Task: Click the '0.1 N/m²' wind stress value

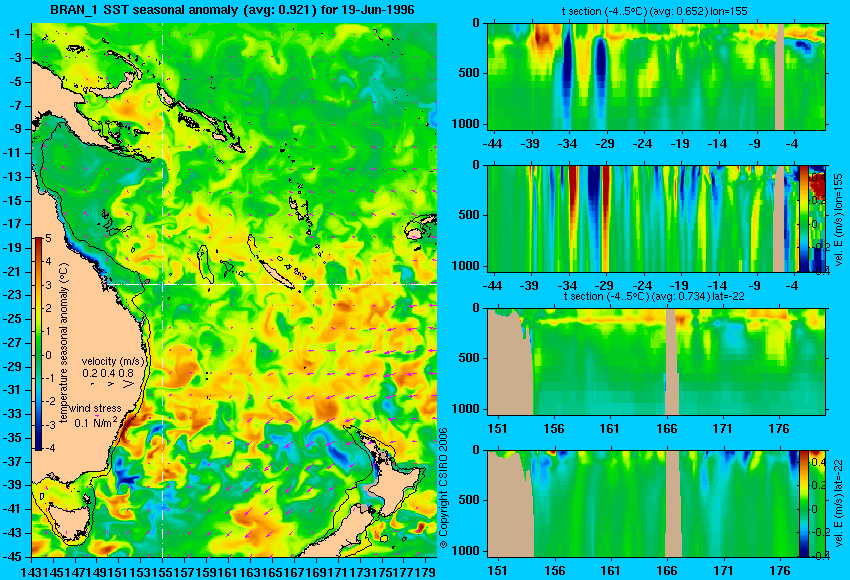Action: pos(95,422)
